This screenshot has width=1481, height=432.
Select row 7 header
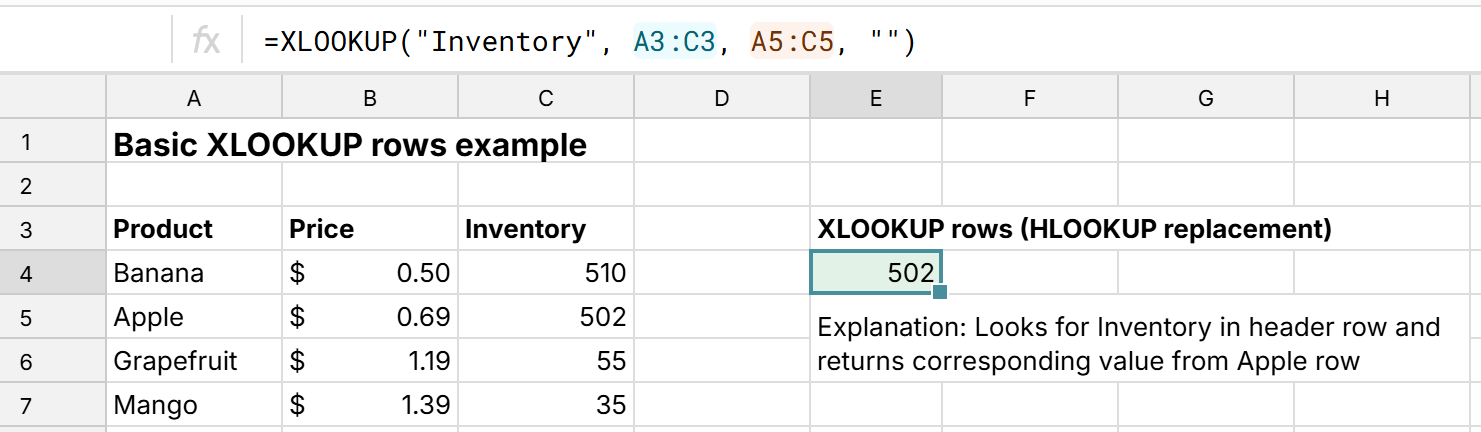pos(26,405)
